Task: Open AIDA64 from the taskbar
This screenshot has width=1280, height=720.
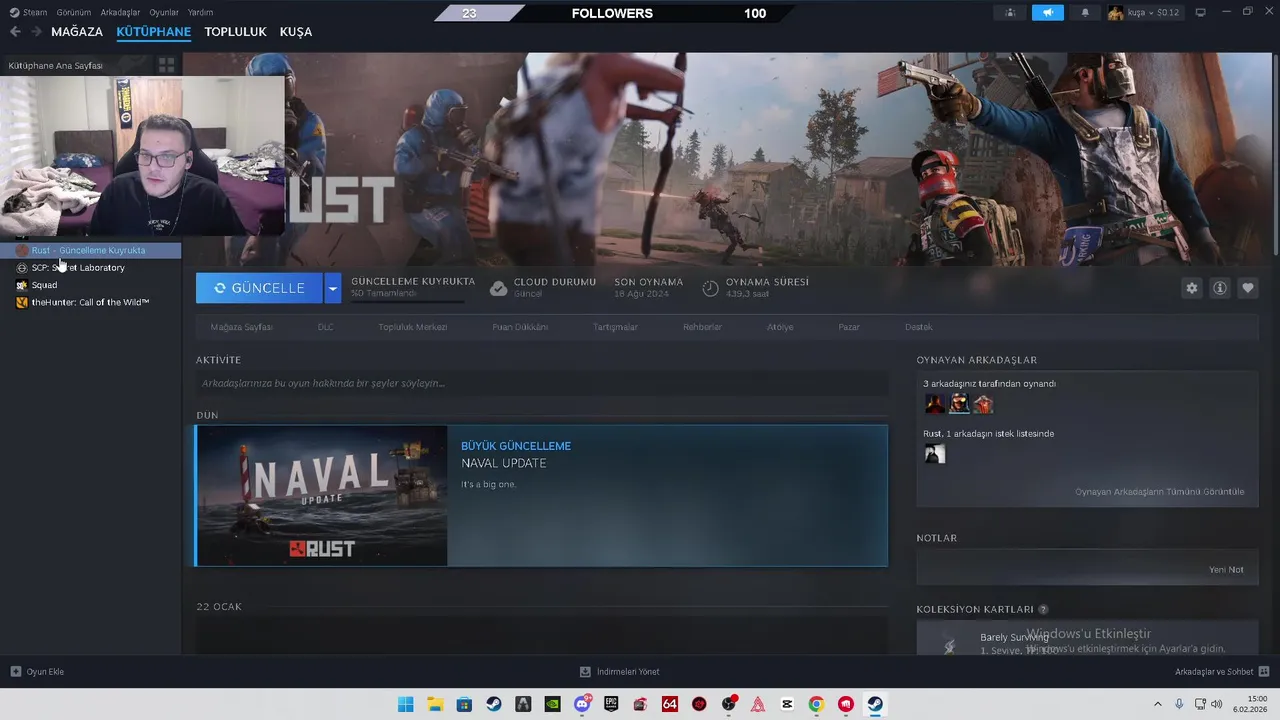Action: [x=670, y=704]
